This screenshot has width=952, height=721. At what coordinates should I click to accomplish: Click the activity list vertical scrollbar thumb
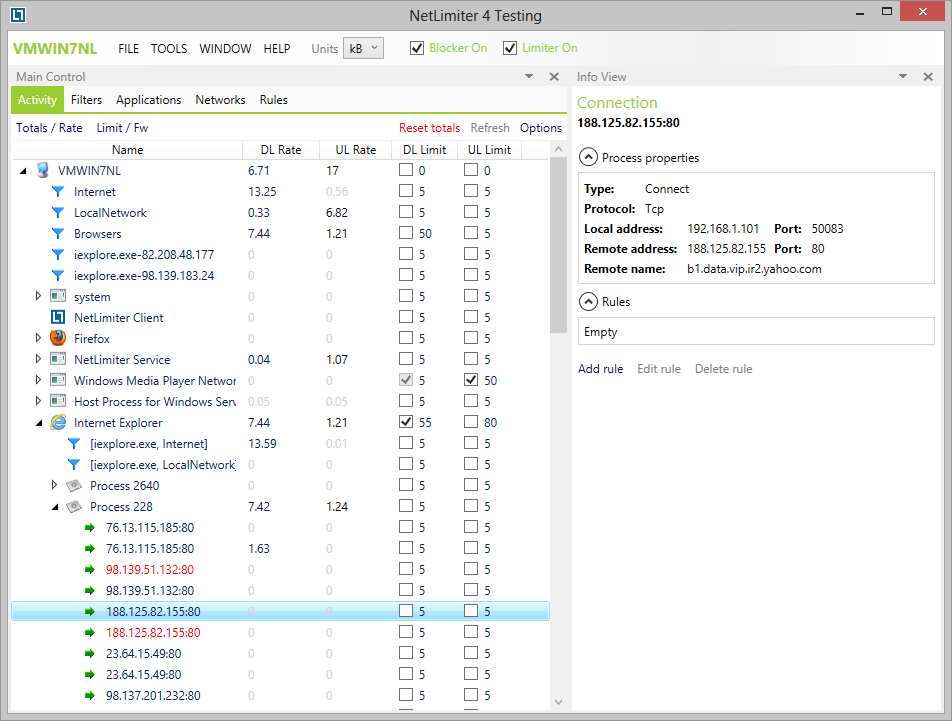(x=558, y=245)
